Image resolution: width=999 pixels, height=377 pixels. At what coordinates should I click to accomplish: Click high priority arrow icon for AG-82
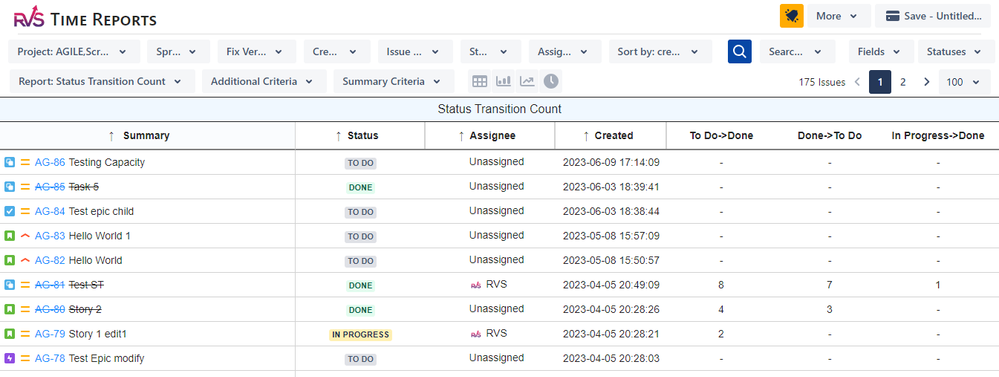pyautogui.click(x=25, y=260)
